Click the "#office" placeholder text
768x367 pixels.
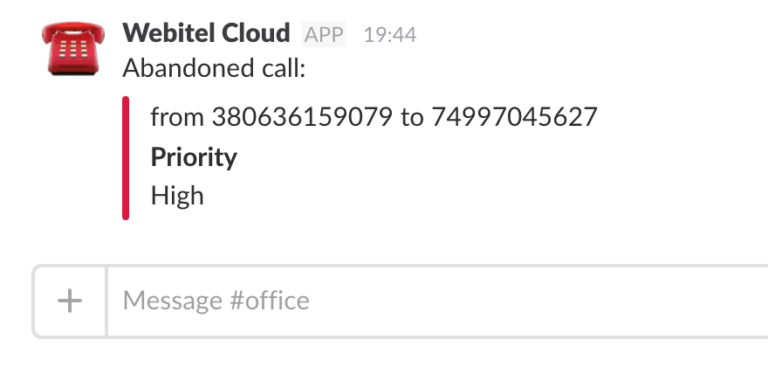tap(269, 300)
